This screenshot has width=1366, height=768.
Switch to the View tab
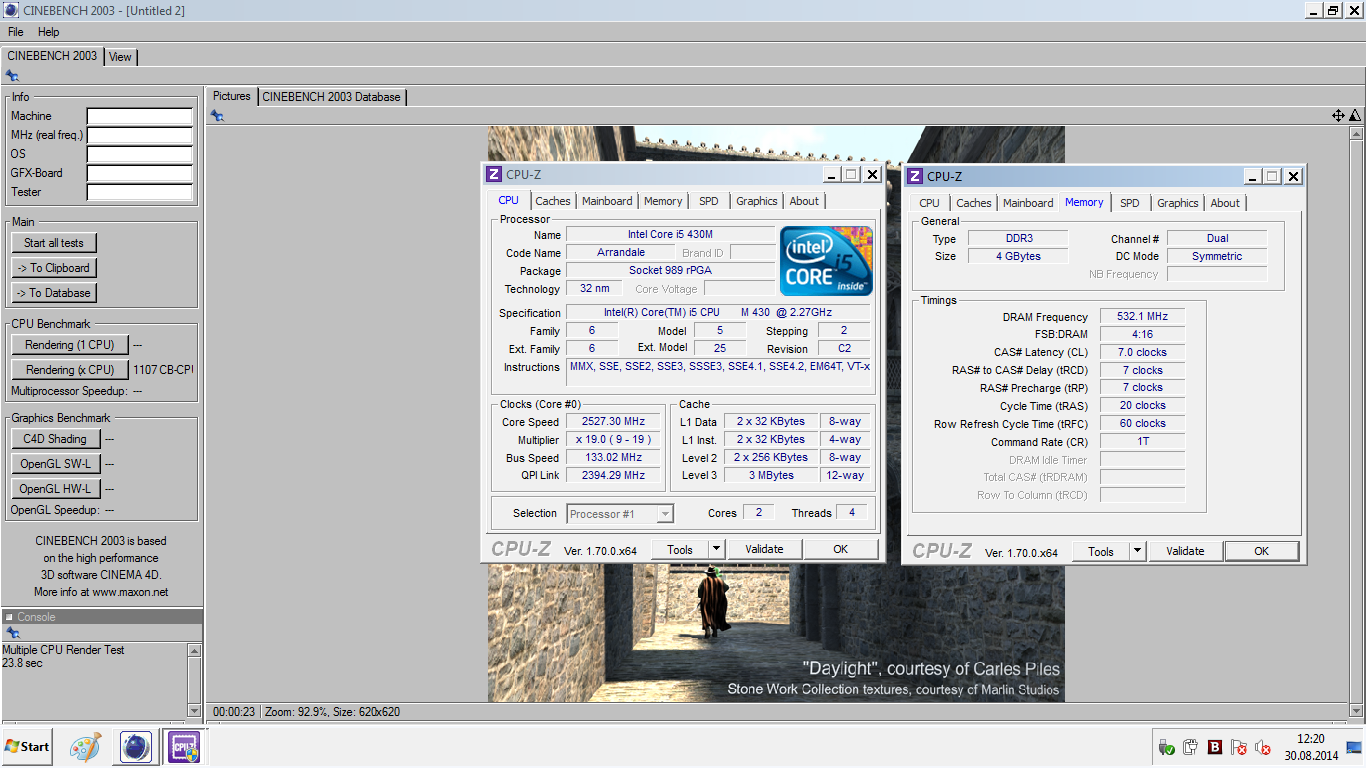click(120, 57)
